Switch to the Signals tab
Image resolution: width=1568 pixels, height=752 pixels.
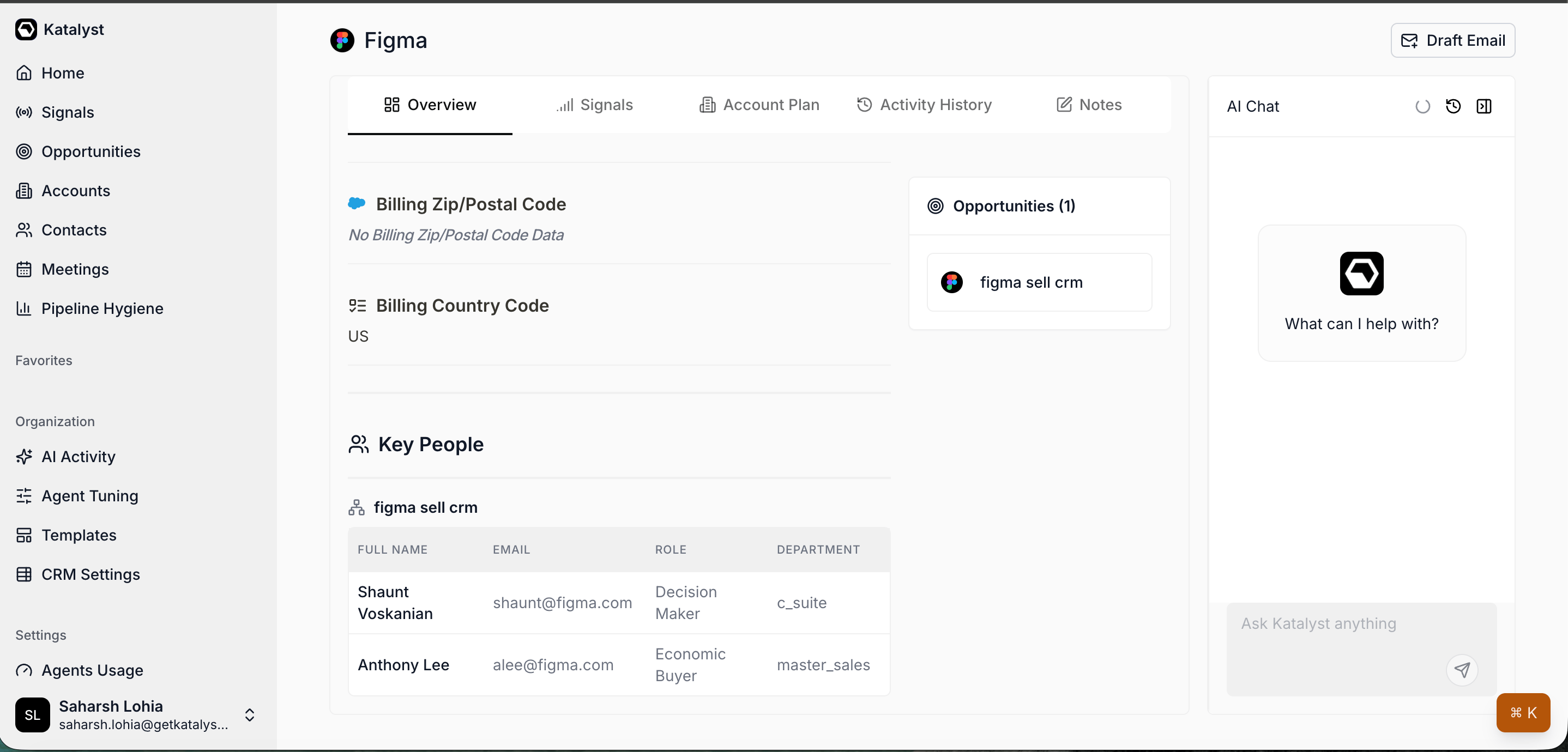pos(594,105)
